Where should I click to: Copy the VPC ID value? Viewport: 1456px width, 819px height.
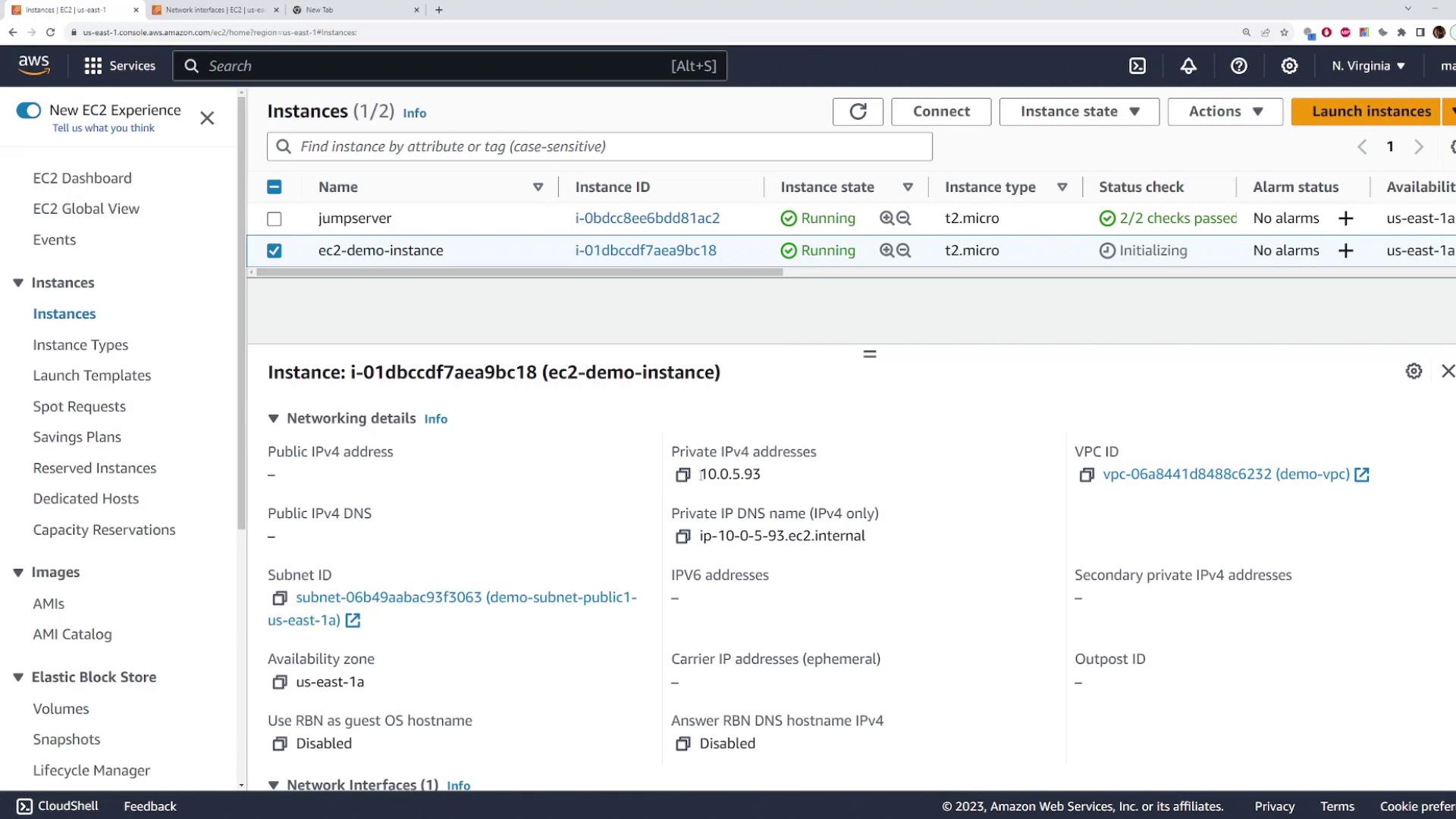(x=1087, y=475)
